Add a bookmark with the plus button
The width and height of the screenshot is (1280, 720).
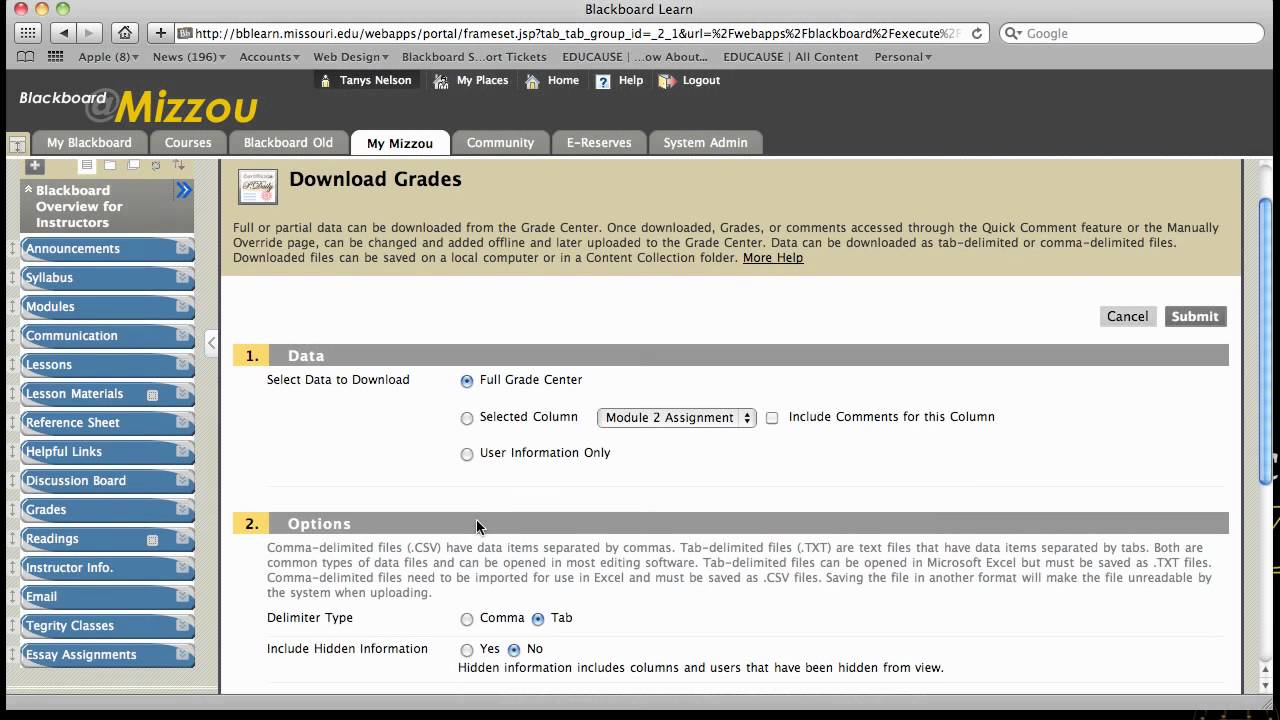pyautogui.click(x=160, y=33)
